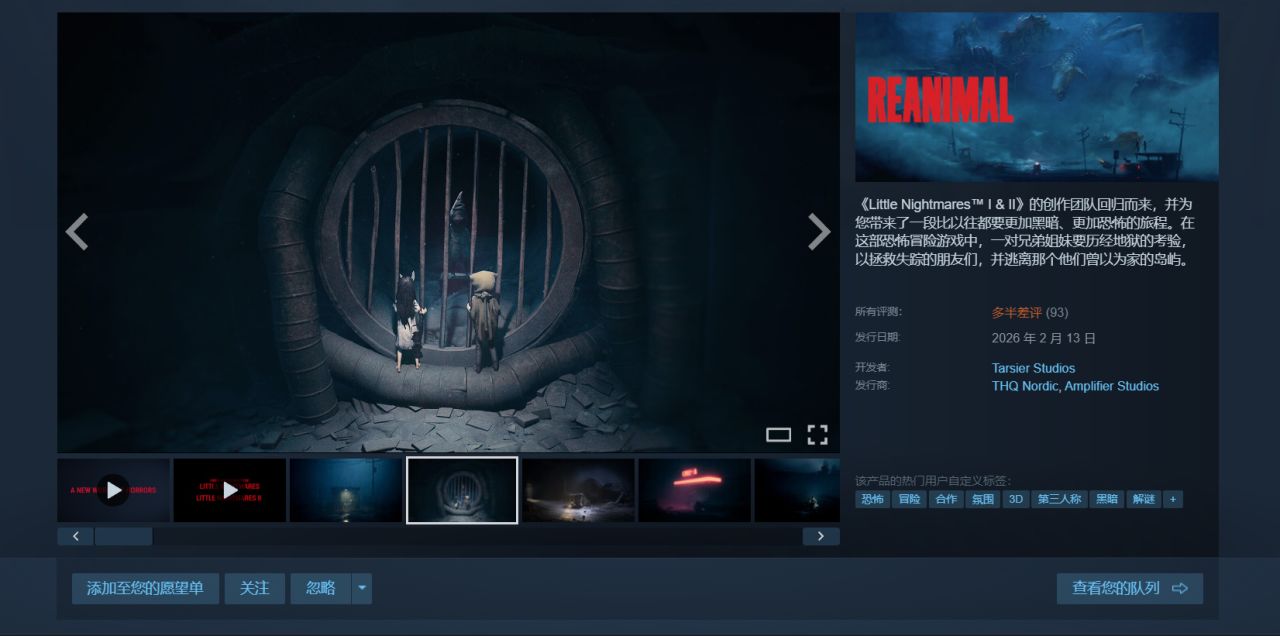Click the thumbnail strip left scroll arrow
1280x636 pixels.
click(75, 536)
